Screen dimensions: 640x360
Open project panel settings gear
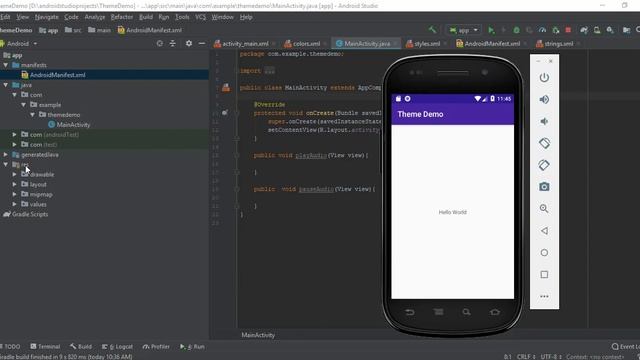(189, 43)
